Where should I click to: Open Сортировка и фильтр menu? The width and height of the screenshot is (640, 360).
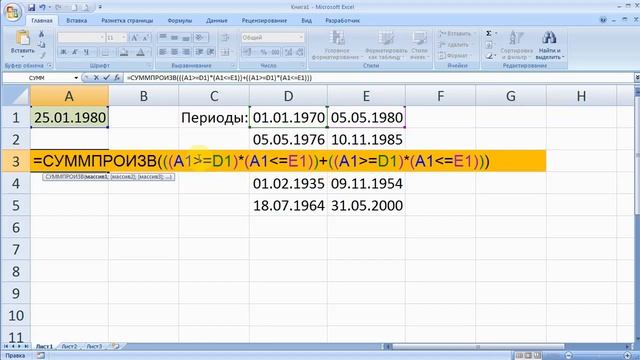pos(516,45)
